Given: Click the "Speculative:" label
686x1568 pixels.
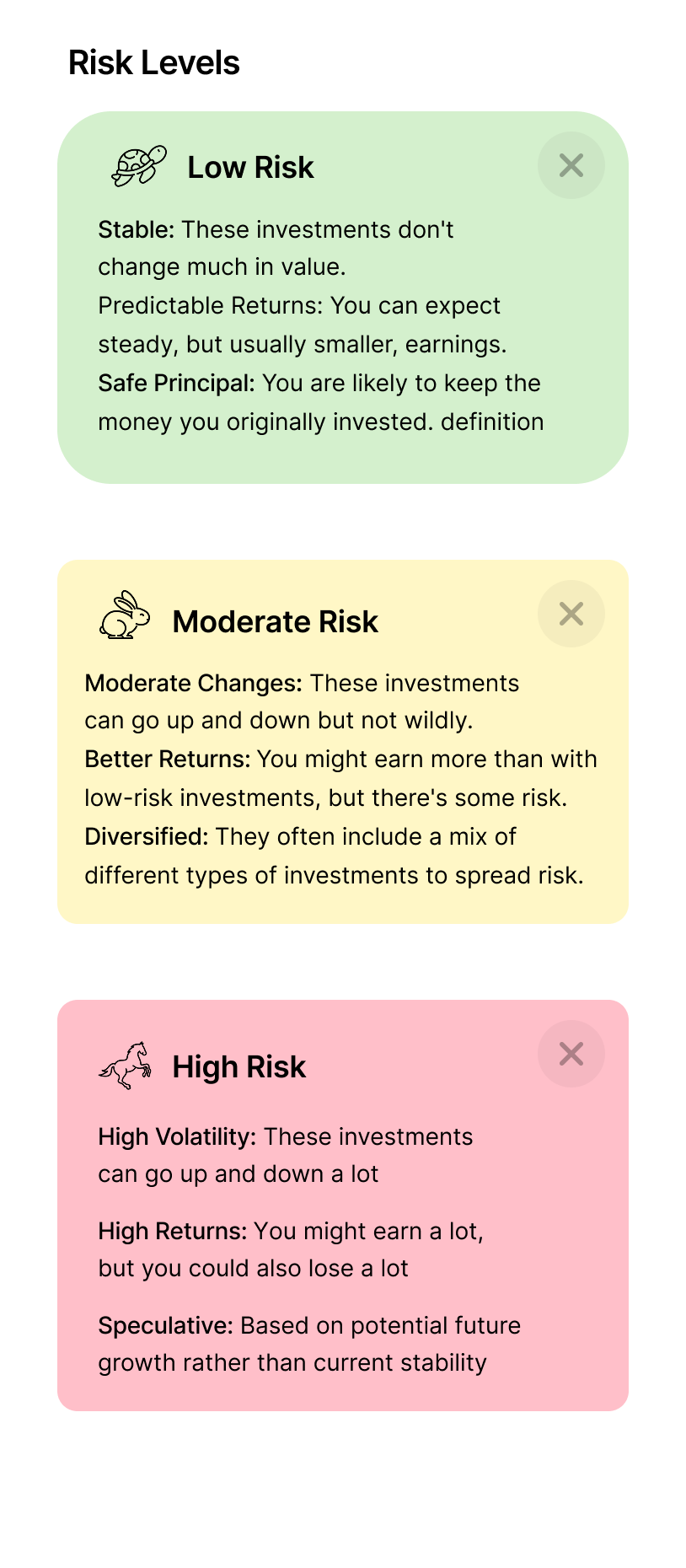Looking at the screenshot, I should pyautogui.click(x=165, y=1326).
